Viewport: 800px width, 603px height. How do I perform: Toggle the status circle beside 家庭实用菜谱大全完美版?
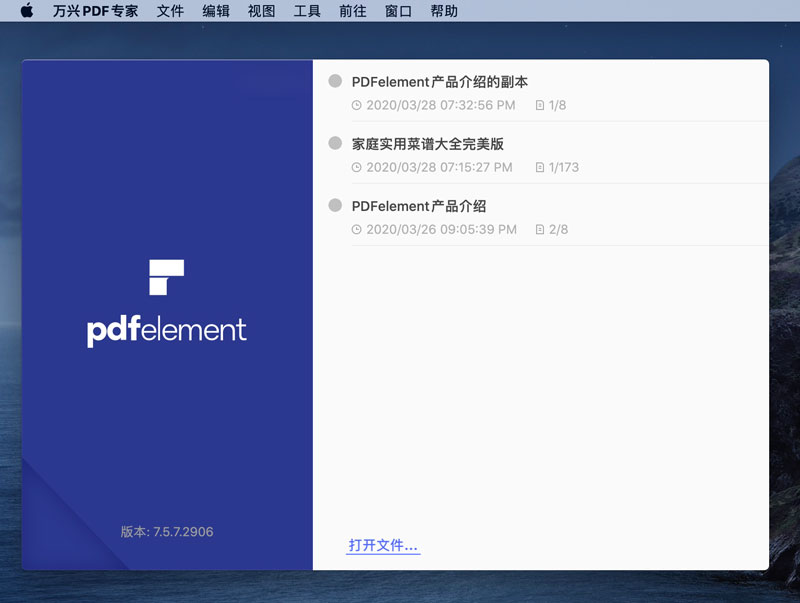click(333, 143)
